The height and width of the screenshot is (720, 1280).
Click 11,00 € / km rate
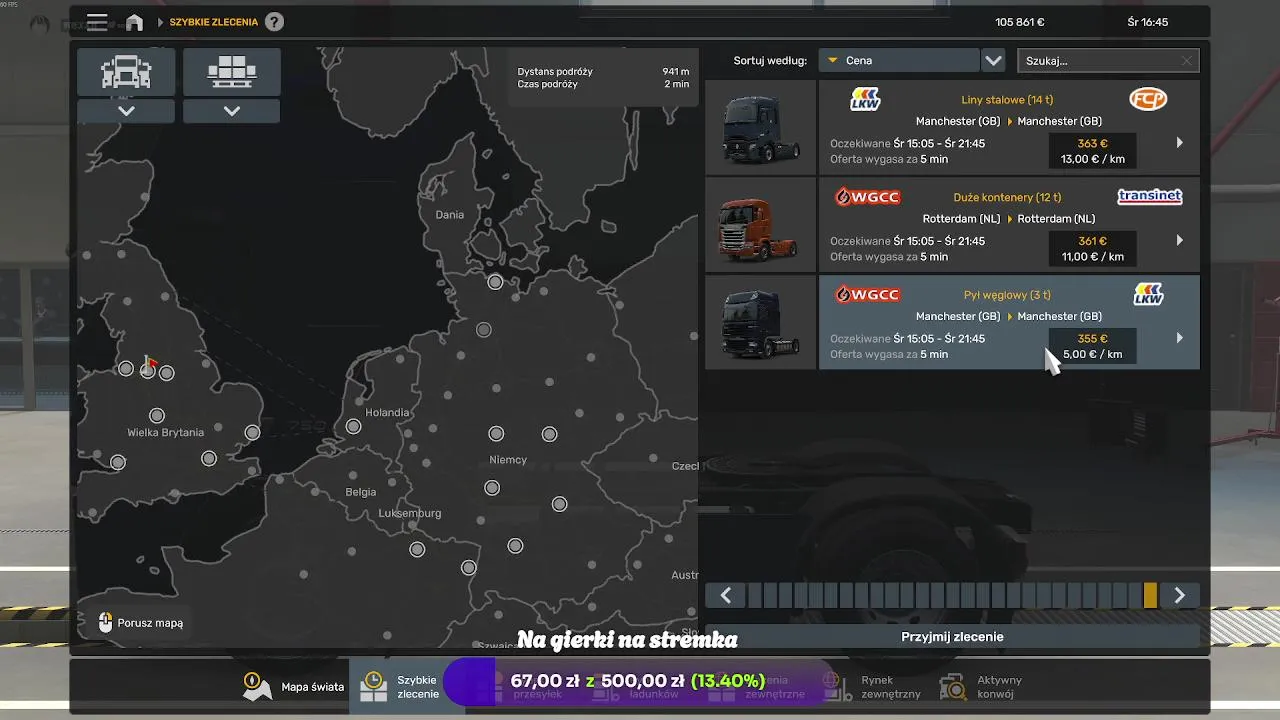click(1092, 257)
